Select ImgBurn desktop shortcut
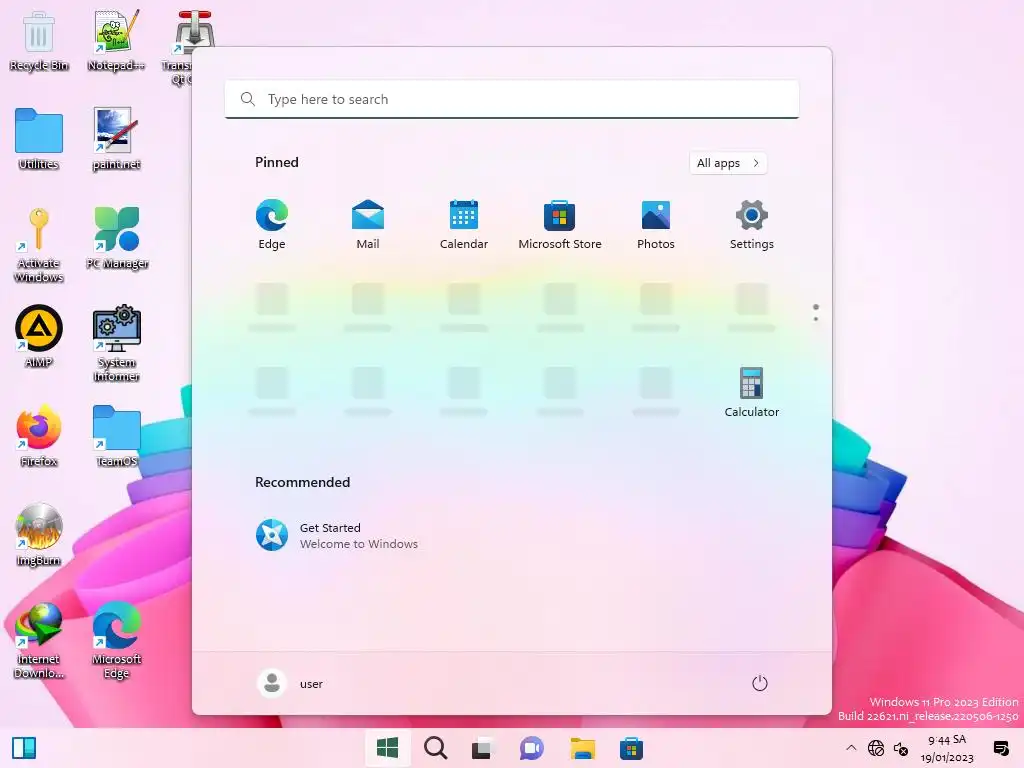1024x768 pixels. pyautogui.click(x=39, y=535)
